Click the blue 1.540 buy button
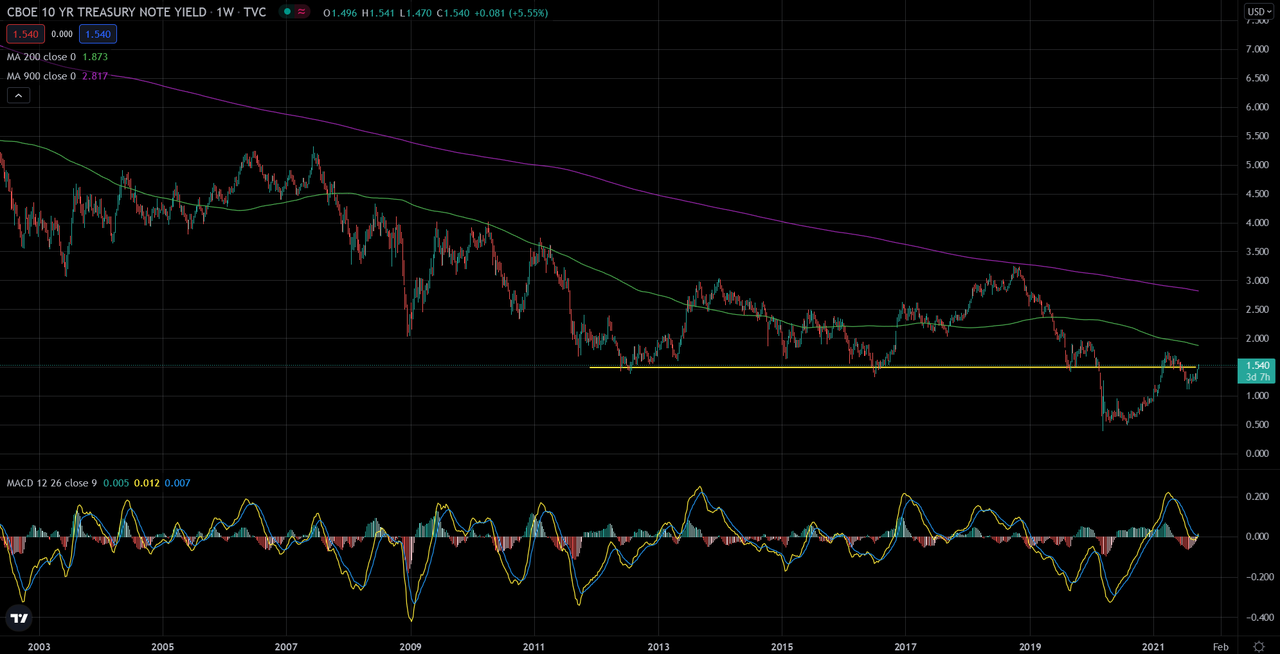This screenshot has width=1280, height=654. [99, 34]
